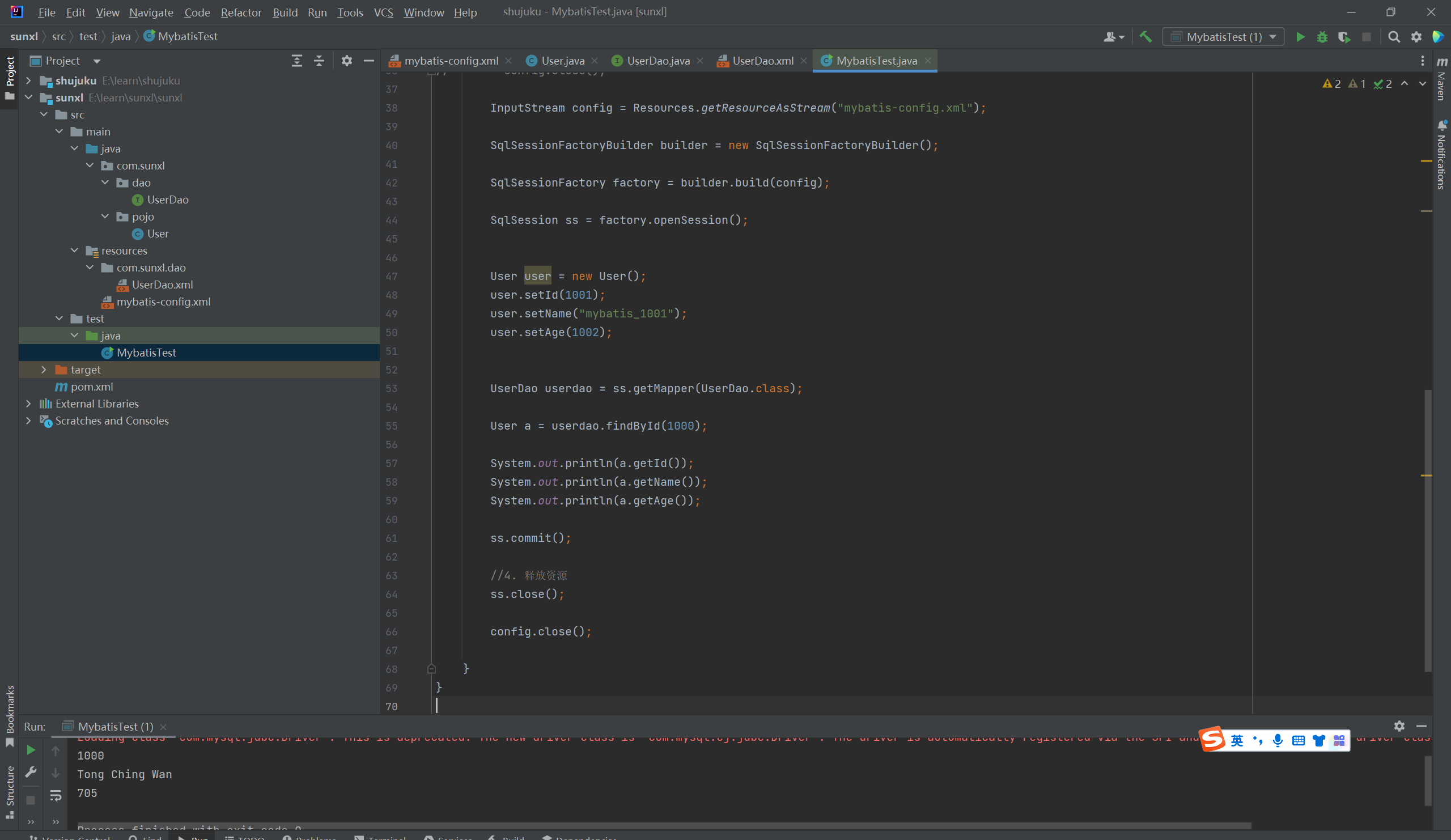
Task: Expand External Libraries node
Action: pos(28,404)
